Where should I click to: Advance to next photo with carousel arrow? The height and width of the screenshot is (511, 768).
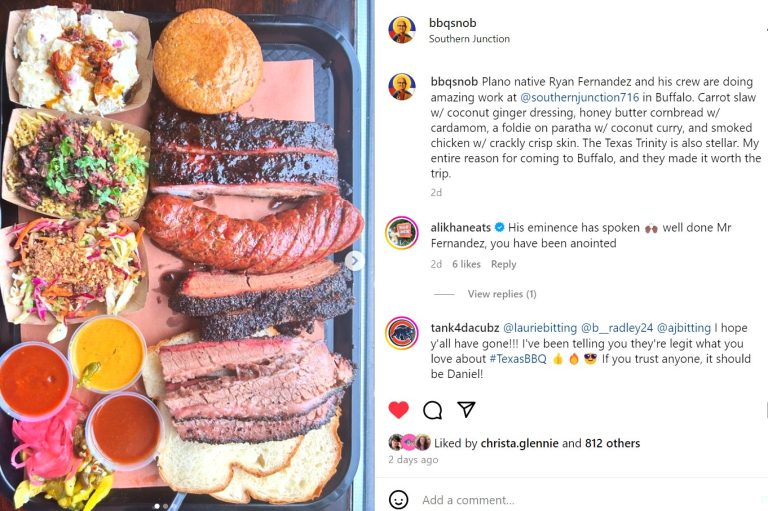(x=355, y=261)
